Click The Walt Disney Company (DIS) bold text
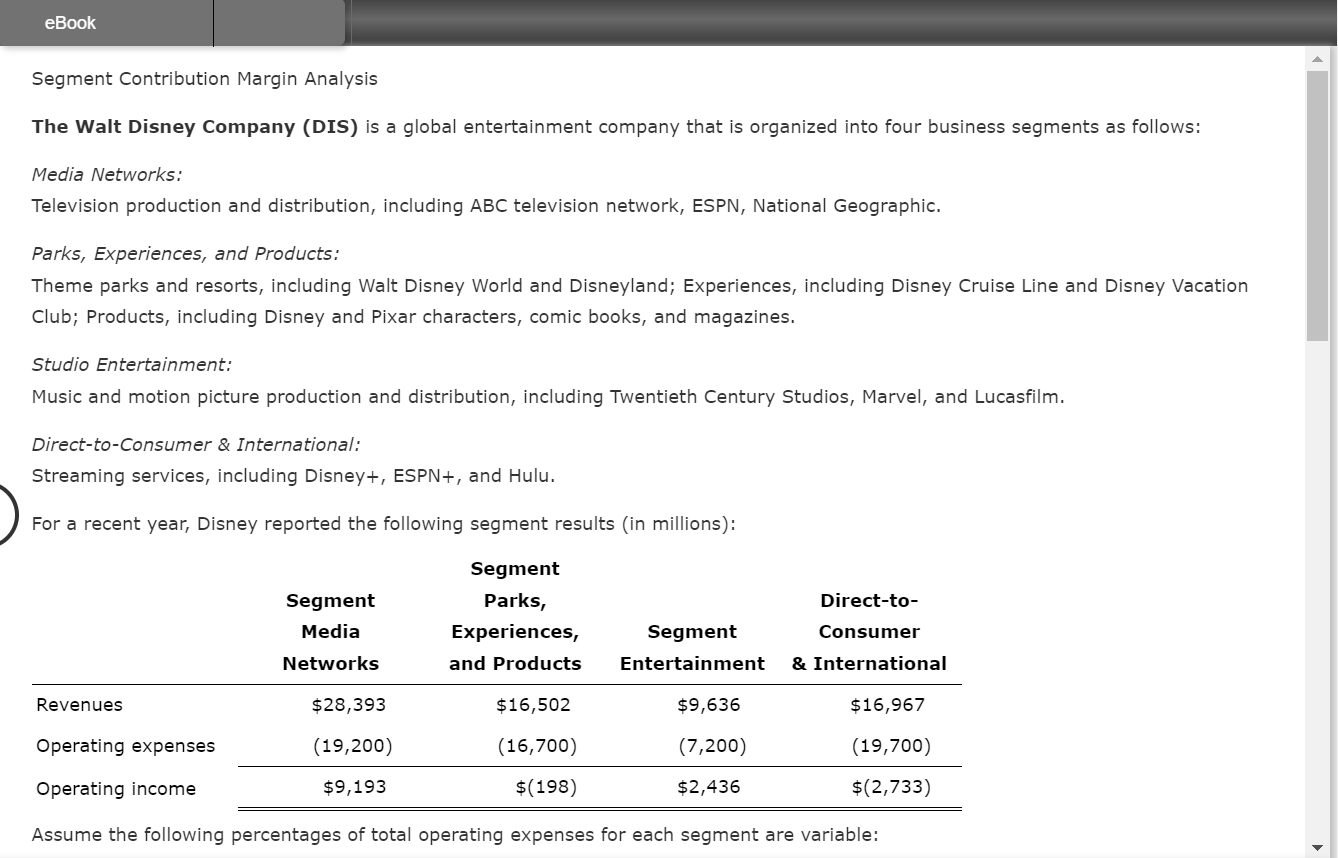The height and width of the screenshot is (858, 1338). tap(195, 127)
